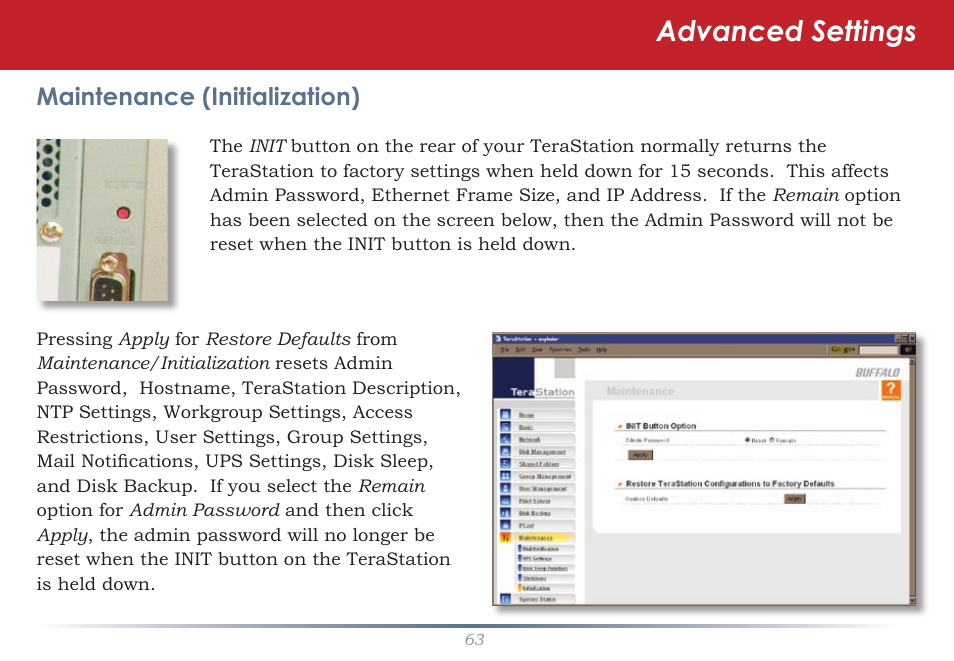Select the Reset radio button for Admin Password
Screen dimensions: 954x661
click(747, 439)
